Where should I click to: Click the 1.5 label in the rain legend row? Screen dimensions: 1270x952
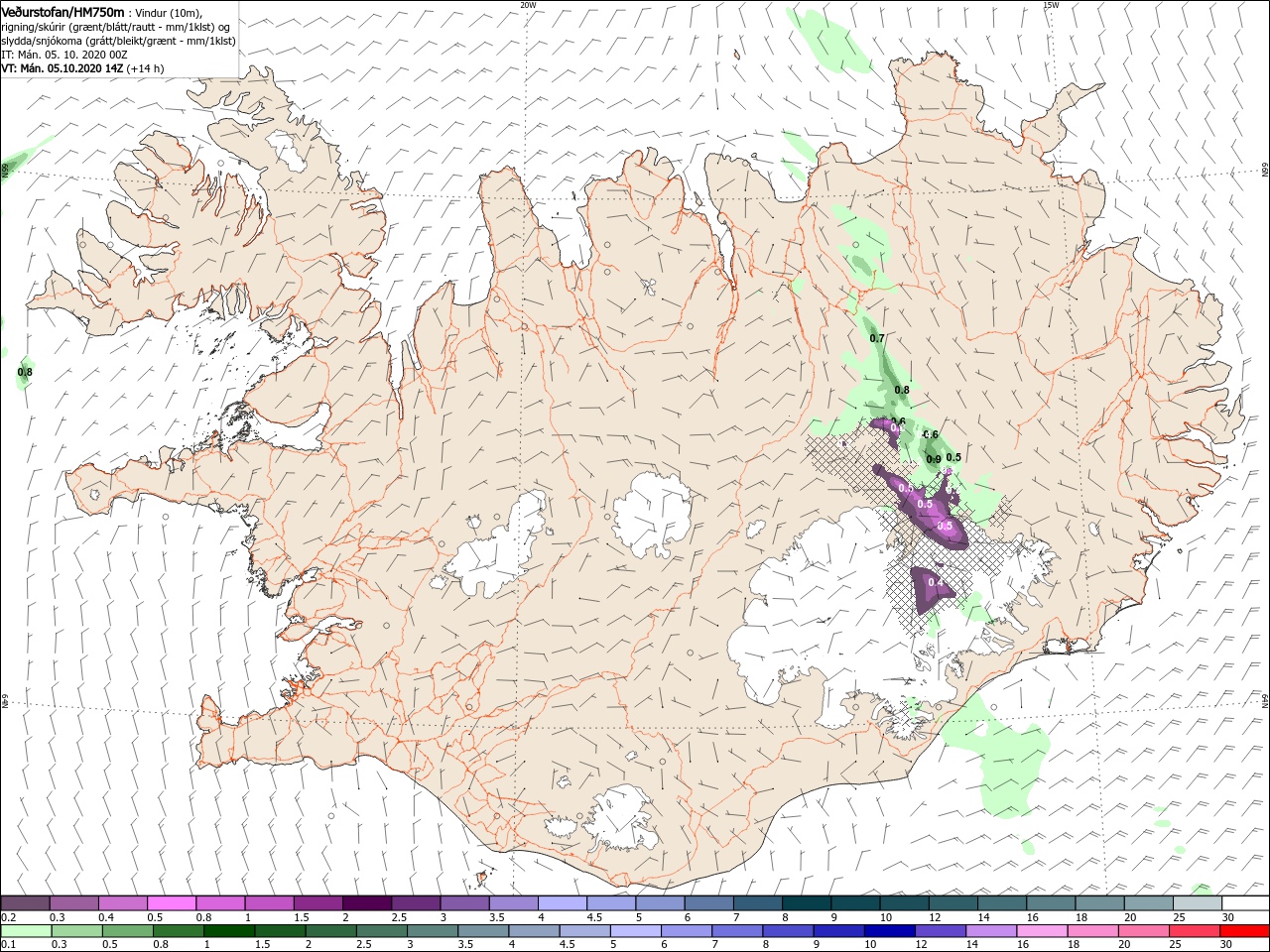coord(262,945)
